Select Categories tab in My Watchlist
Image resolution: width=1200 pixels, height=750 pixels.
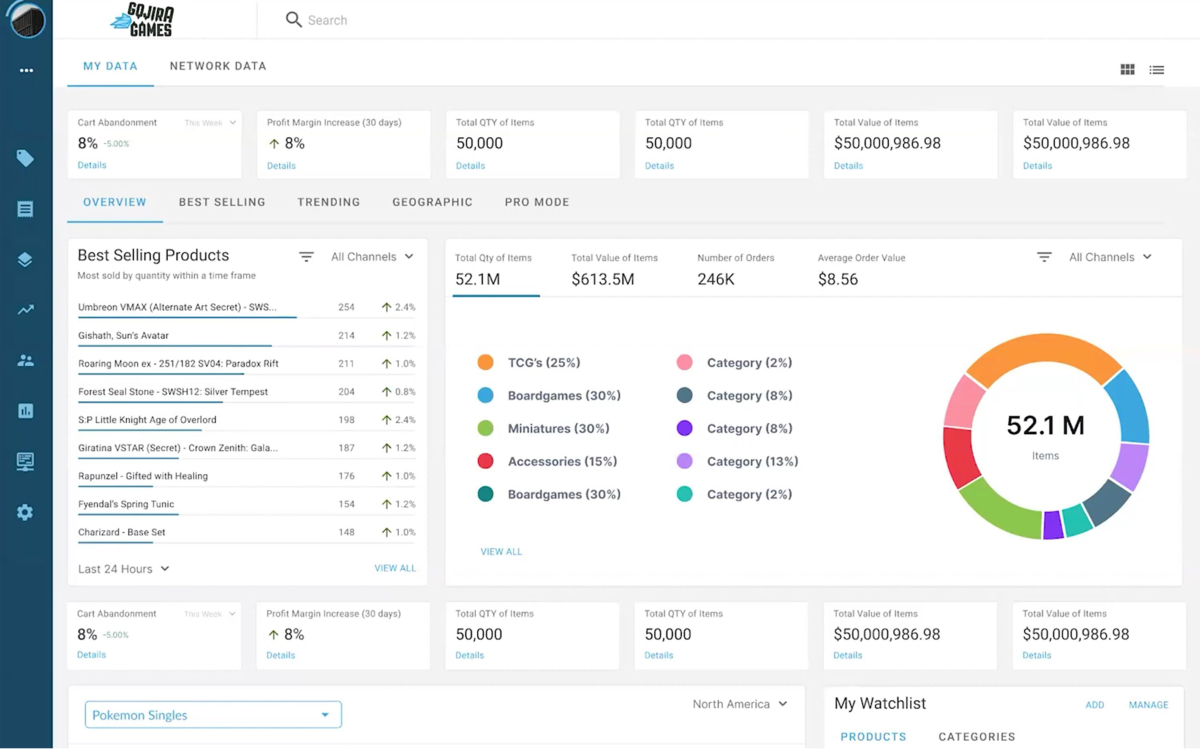point(977,736)
